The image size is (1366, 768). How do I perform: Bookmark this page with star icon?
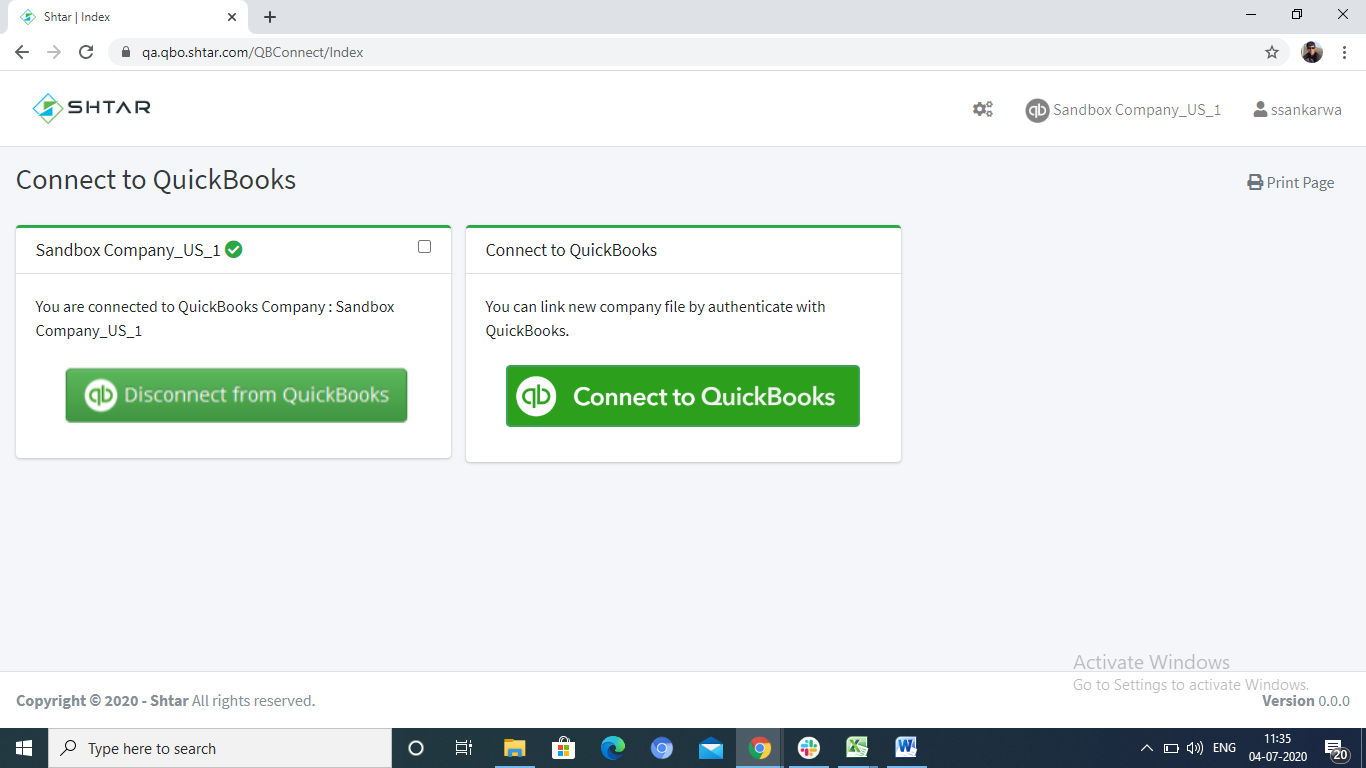pyautogui.click(x=1272, y=52)
